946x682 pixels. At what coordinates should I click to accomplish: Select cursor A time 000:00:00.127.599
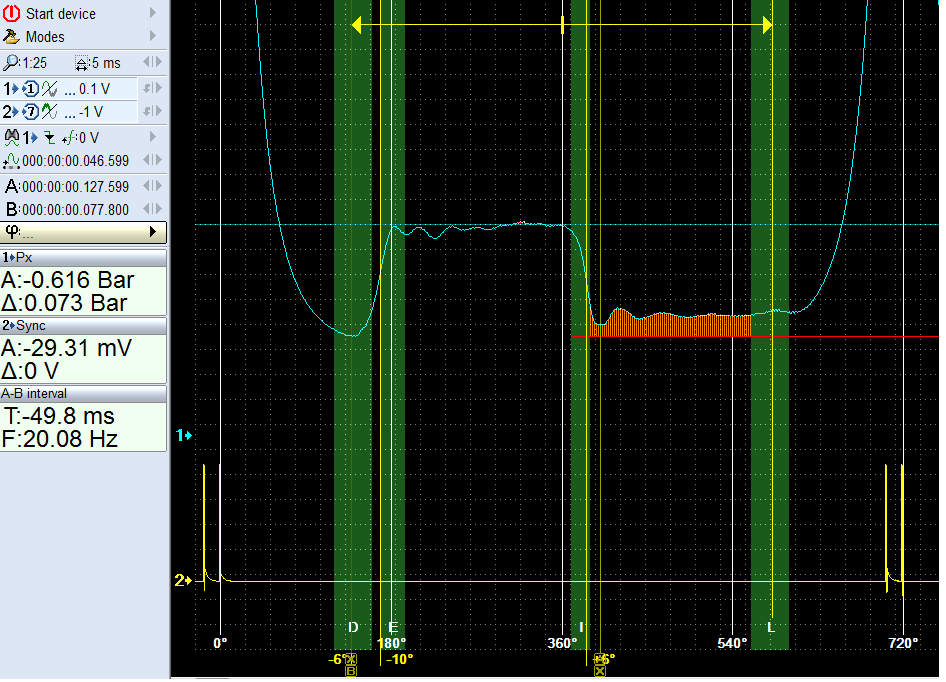[75, 187]
